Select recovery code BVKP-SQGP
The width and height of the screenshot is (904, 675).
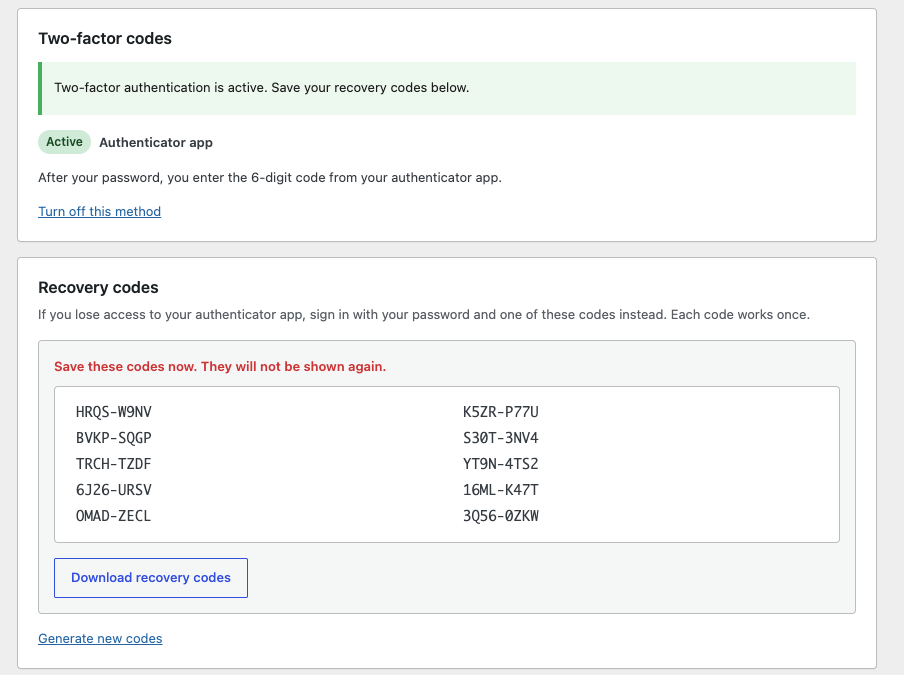coord(114,438)
